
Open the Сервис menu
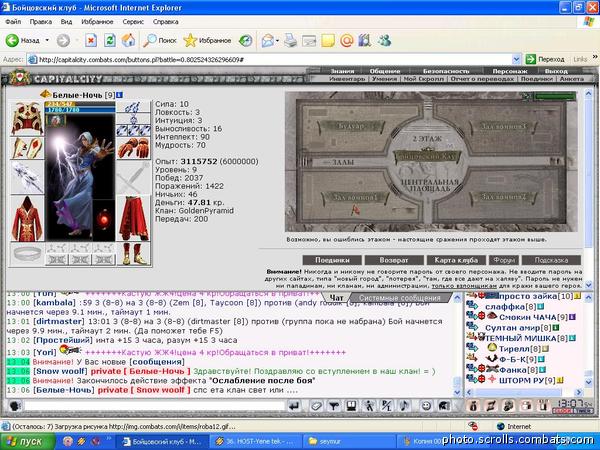[x=133, y=22]
